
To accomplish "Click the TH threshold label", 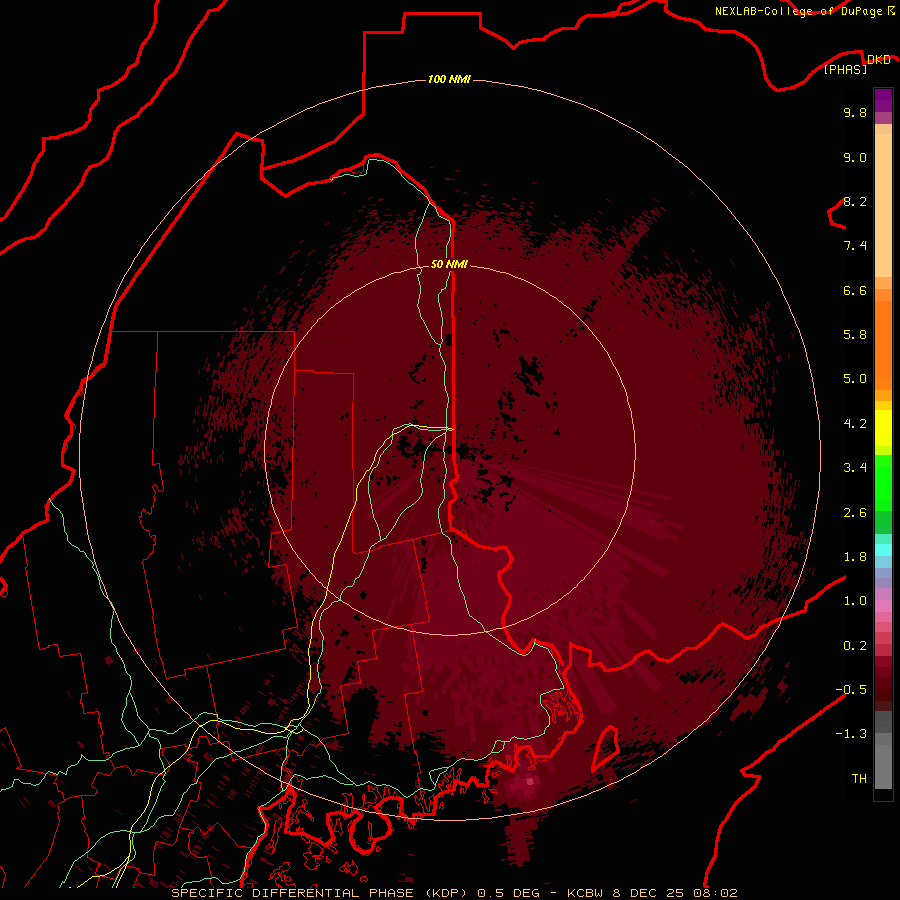I will tap(859, 779).
